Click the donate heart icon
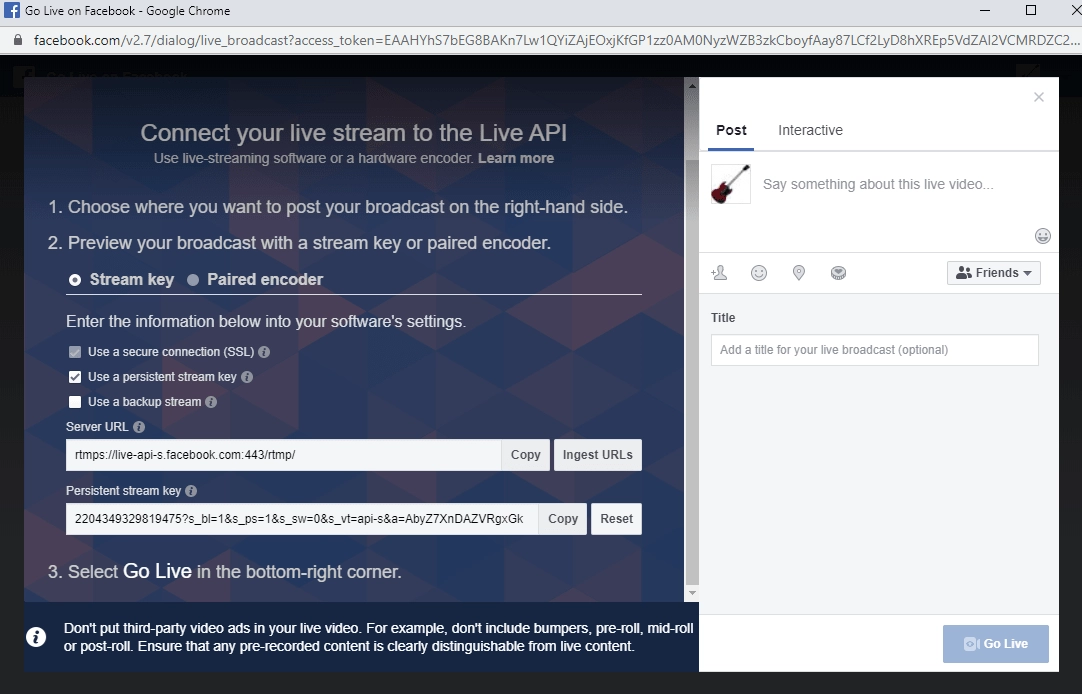The width and height of the screenshot is (1082, 694). pos(838,273)
